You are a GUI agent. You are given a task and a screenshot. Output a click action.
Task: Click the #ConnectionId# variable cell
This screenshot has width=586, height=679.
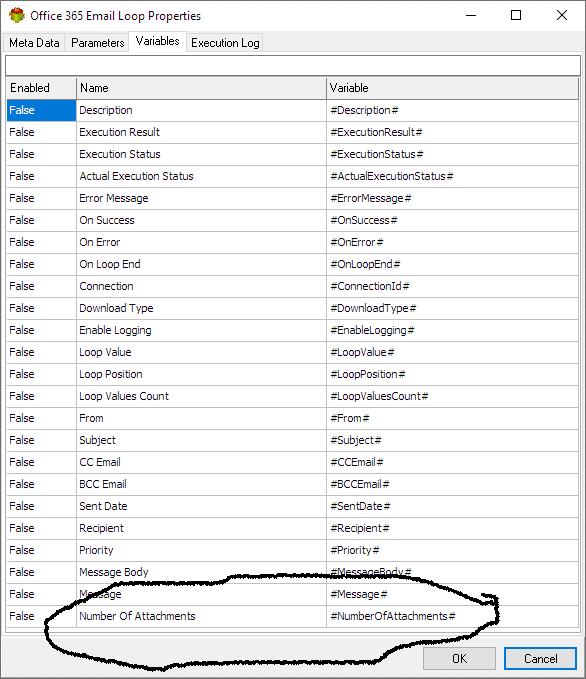click(453, 286)
